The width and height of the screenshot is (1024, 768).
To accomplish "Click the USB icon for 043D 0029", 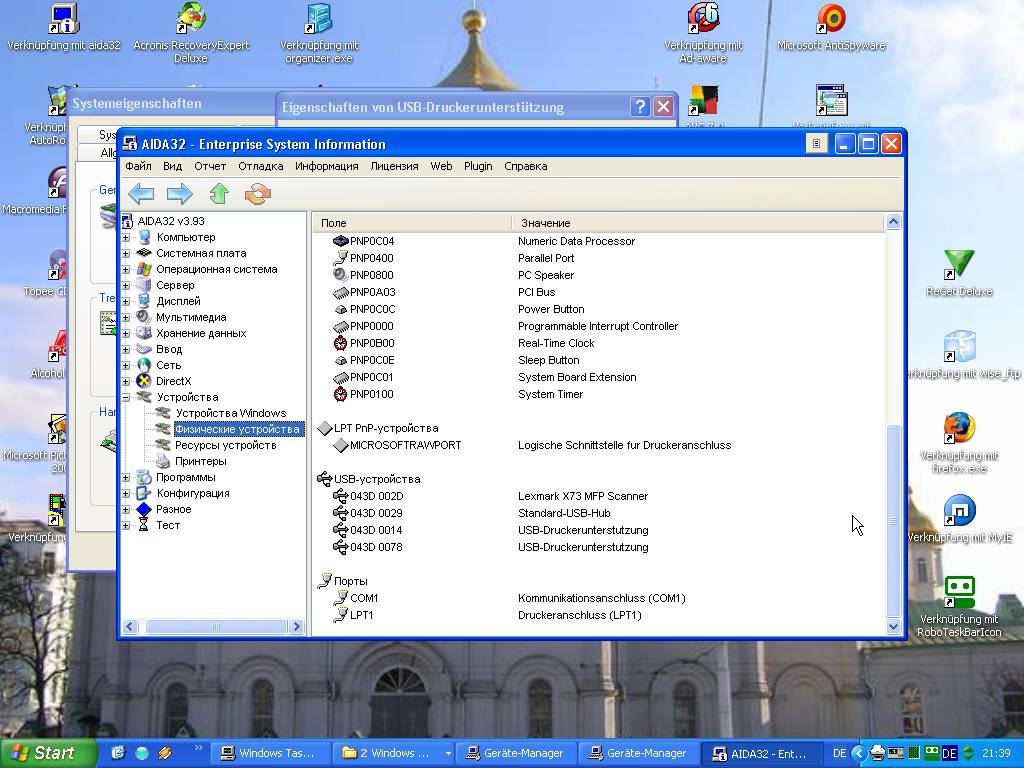I will point(340,513).
